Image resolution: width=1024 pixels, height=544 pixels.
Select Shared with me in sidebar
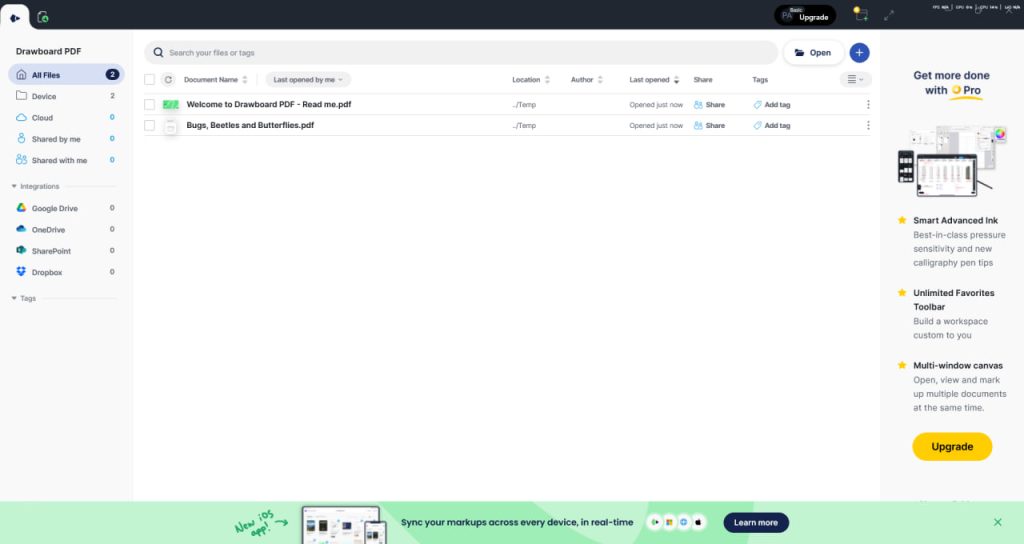point(58,160)
